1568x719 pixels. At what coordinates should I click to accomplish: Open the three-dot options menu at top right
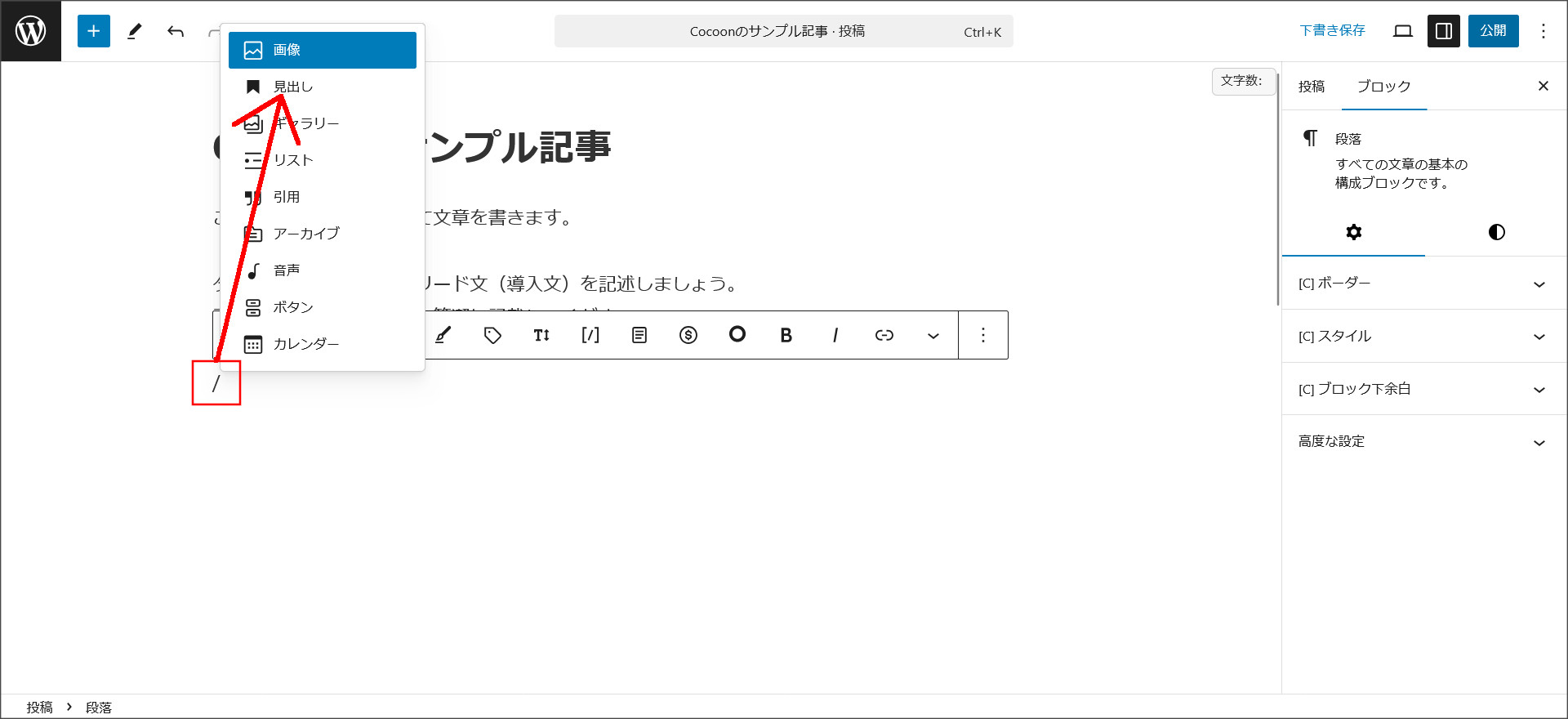(1543, 31)
